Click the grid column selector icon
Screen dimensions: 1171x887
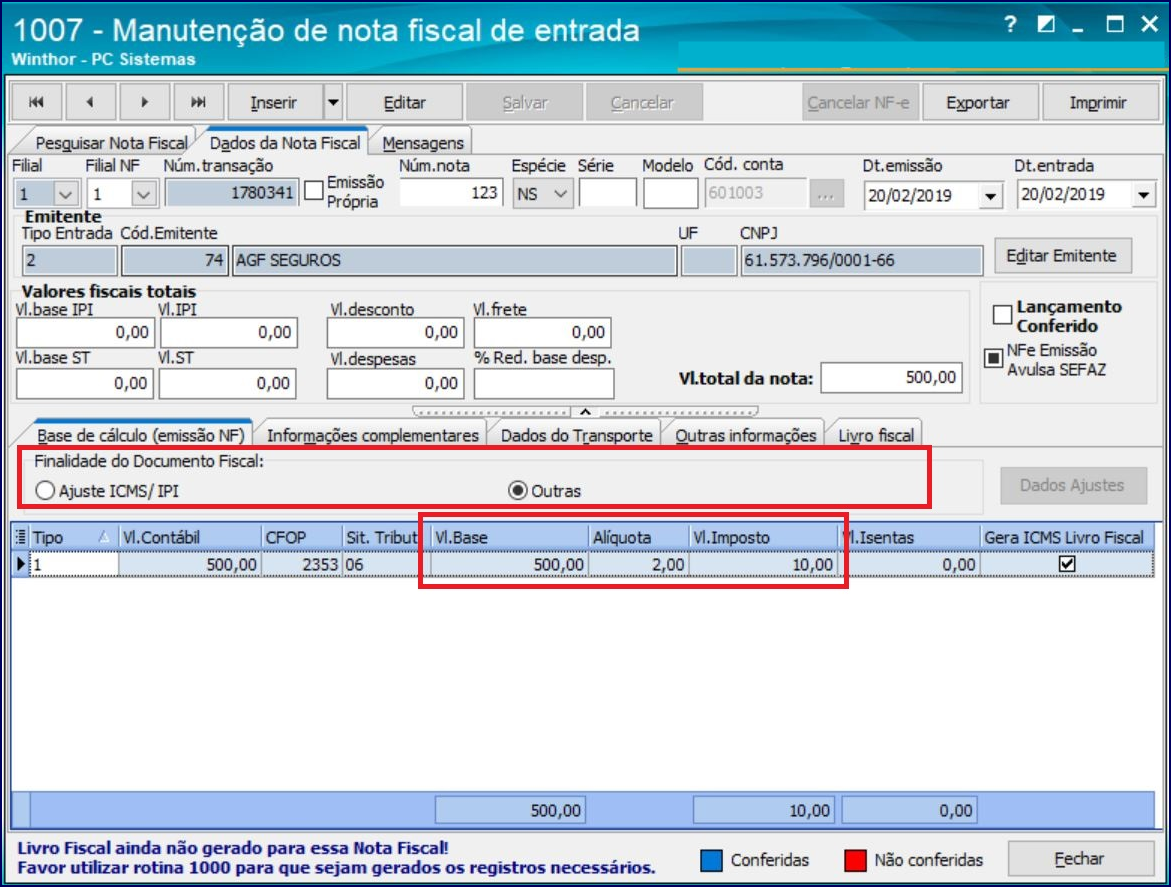pyautogui.click(x=20, y=537)
